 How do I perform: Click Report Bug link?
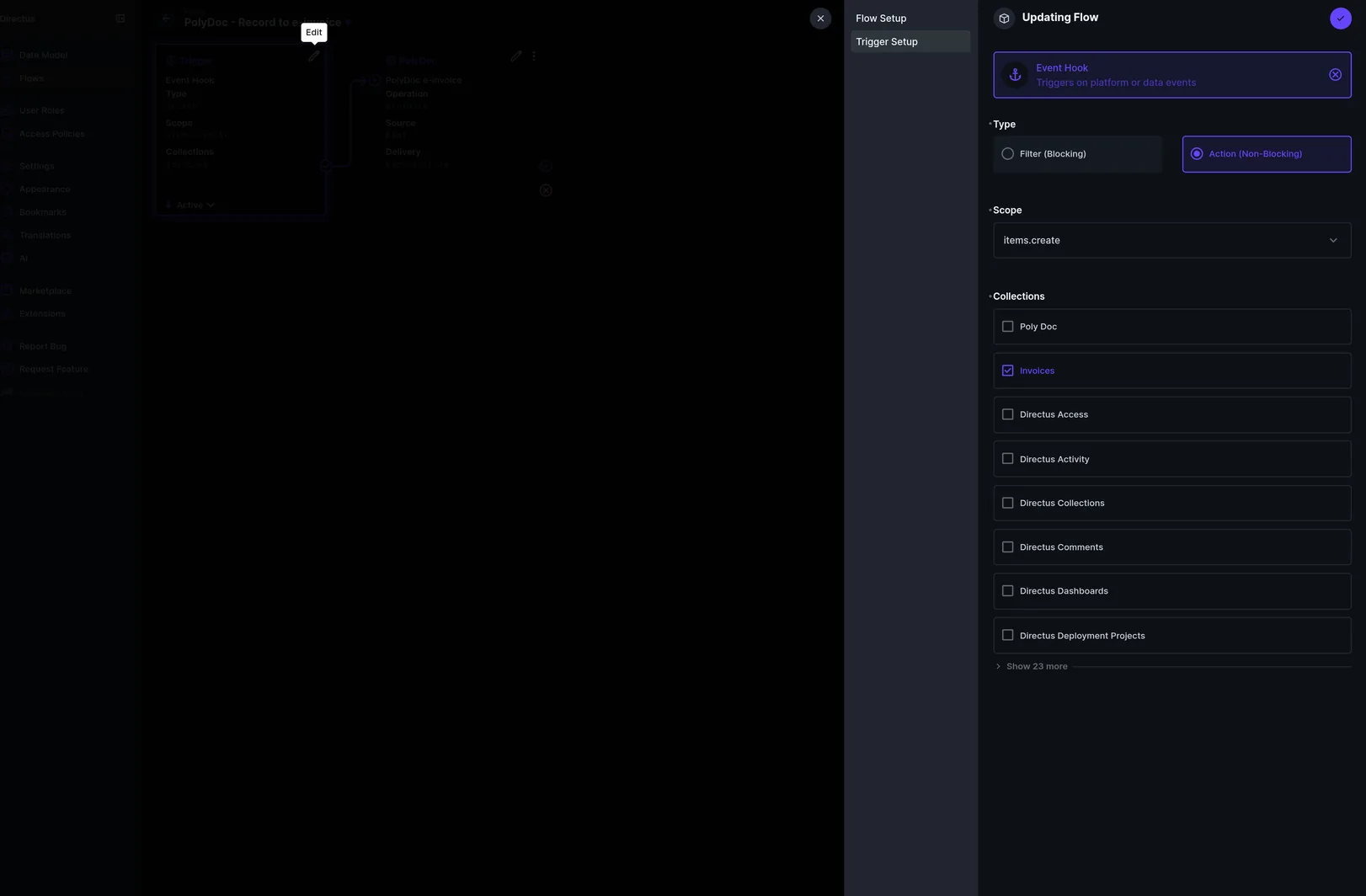tap(42, 346)
